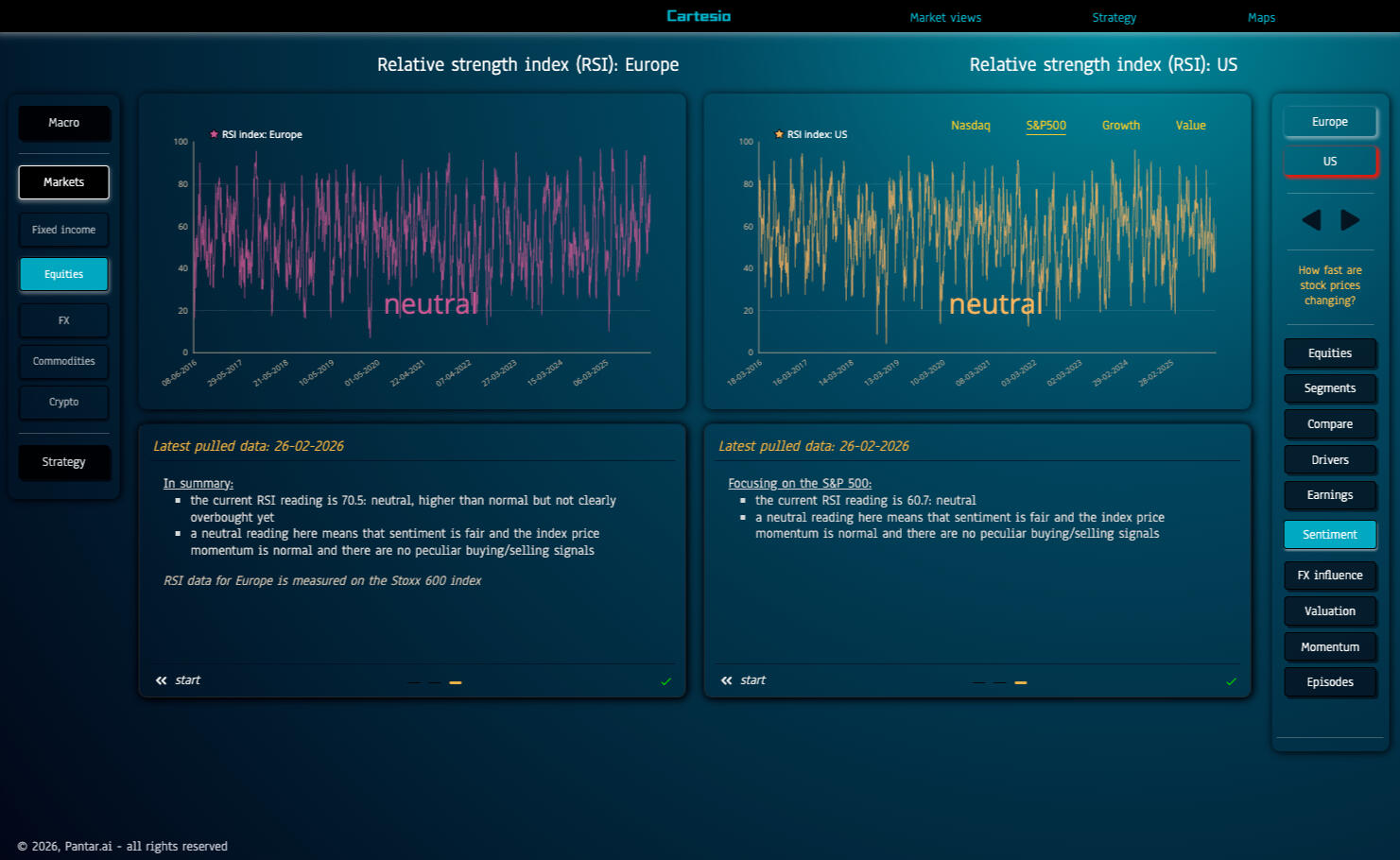
Task: Expand the Strategy top menu
Action: pos(1114,18)
